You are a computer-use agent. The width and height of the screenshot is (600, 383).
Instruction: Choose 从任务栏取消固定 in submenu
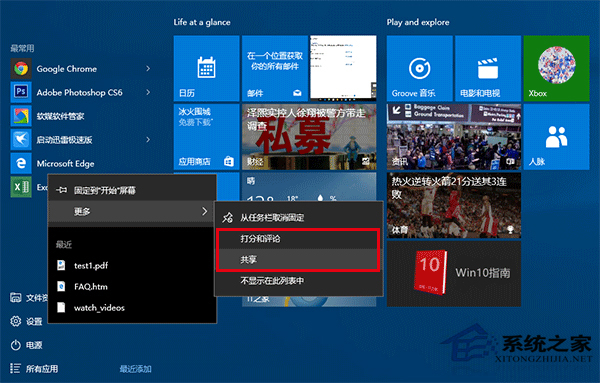298,218
